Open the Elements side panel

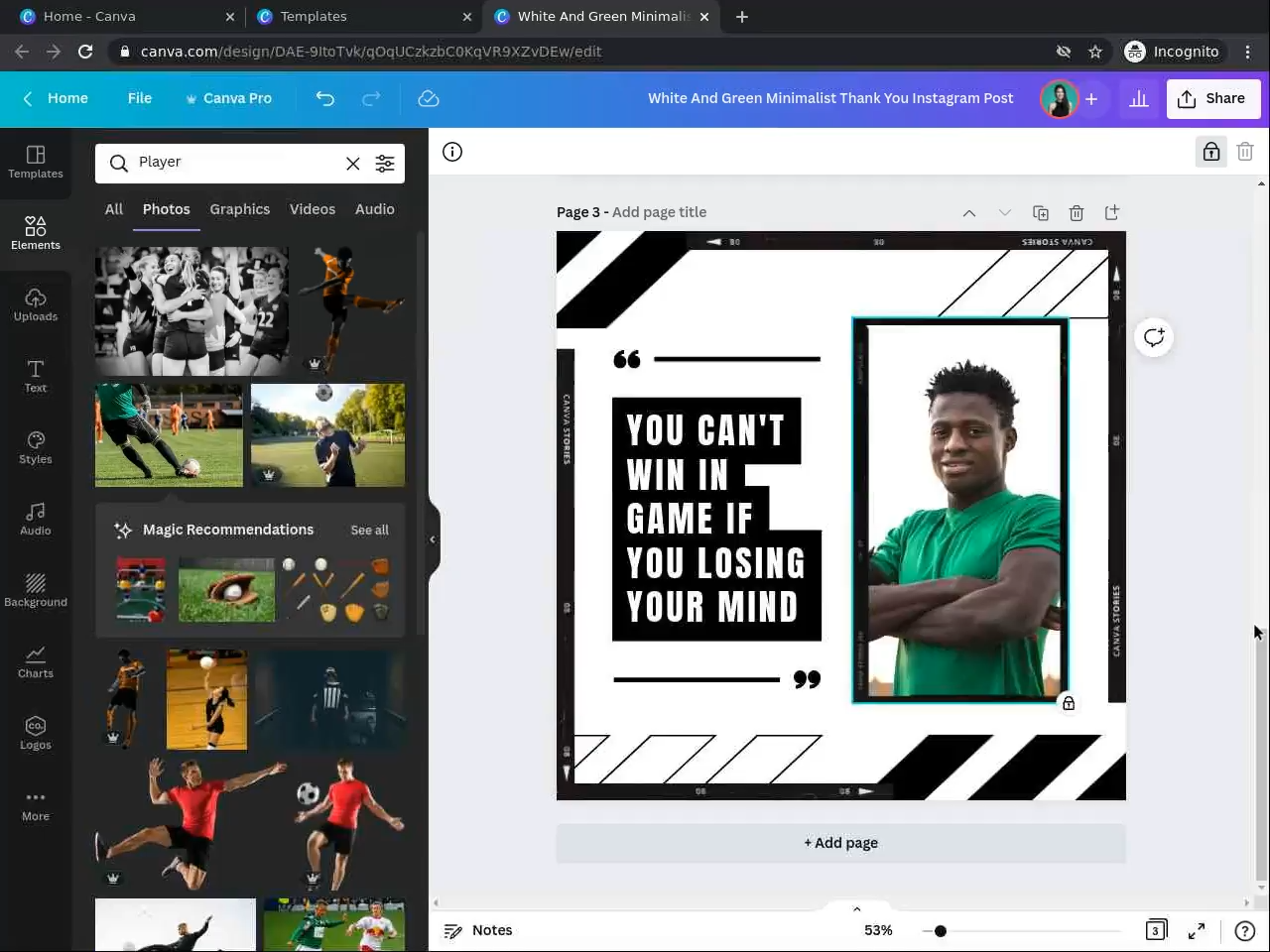pos(36,233)
